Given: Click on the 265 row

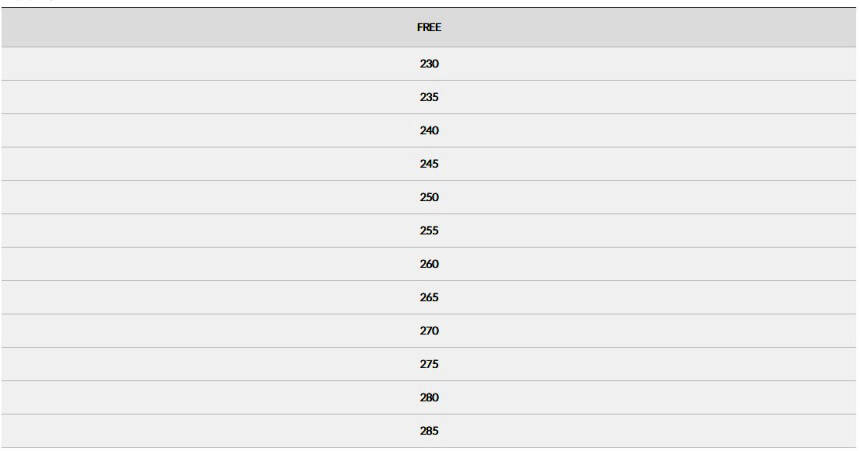Looking at the screenshot, I should [x=429, y=298].
